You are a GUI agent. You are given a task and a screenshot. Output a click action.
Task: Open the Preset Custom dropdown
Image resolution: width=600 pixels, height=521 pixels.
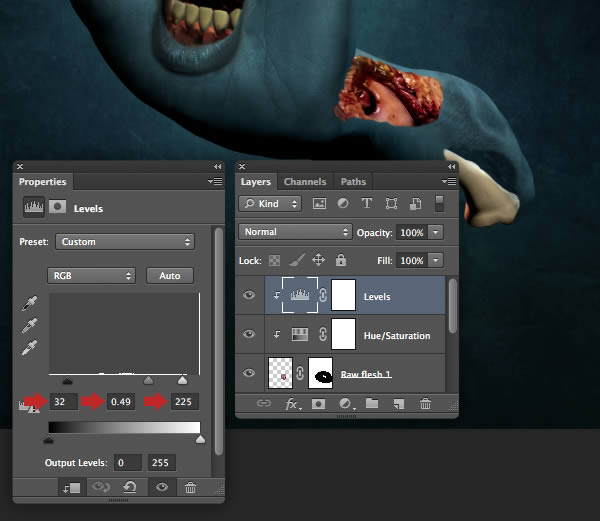[125, 242]
